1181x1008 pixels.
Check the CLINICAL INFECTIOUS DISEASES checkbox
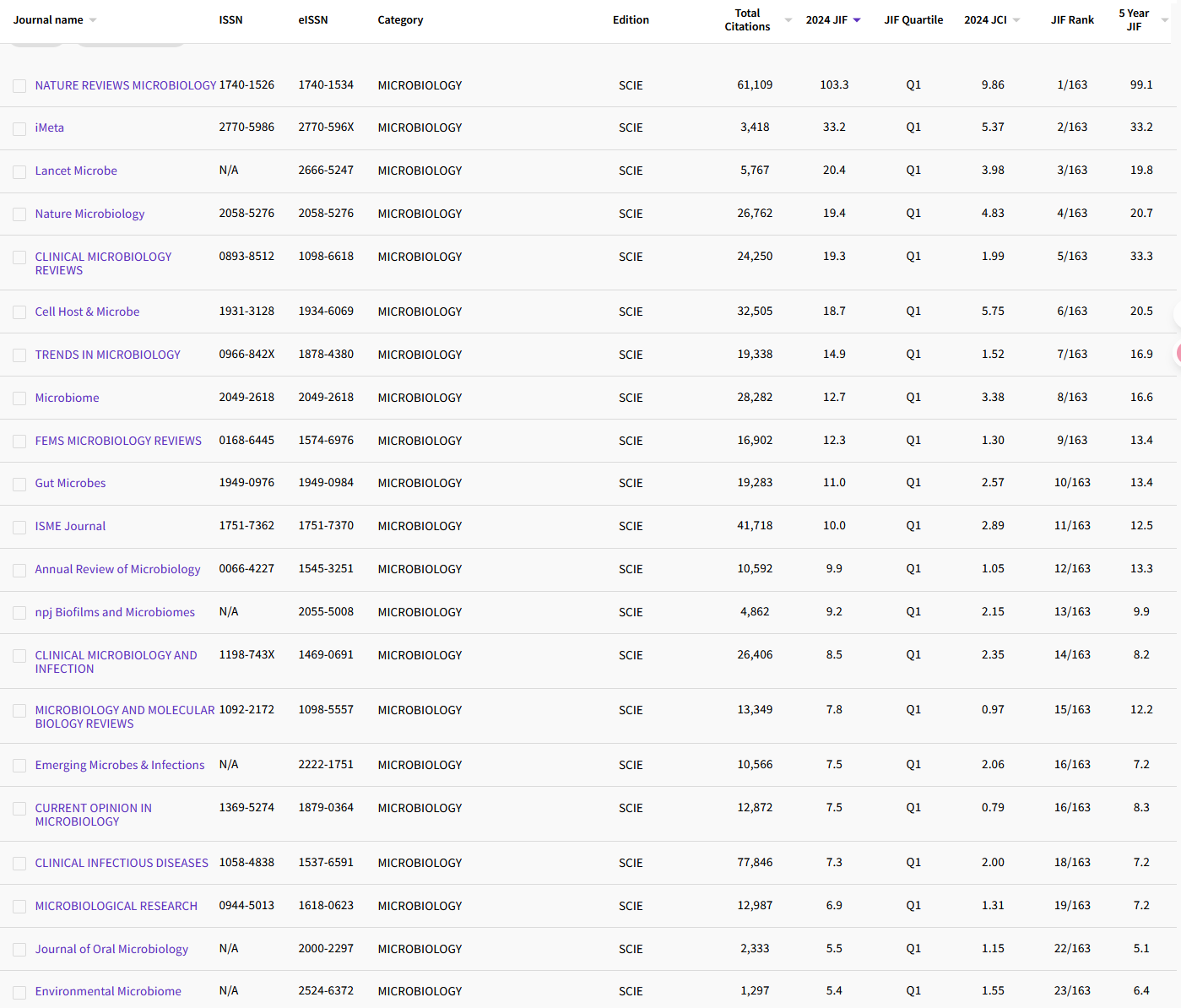(19, 864)
